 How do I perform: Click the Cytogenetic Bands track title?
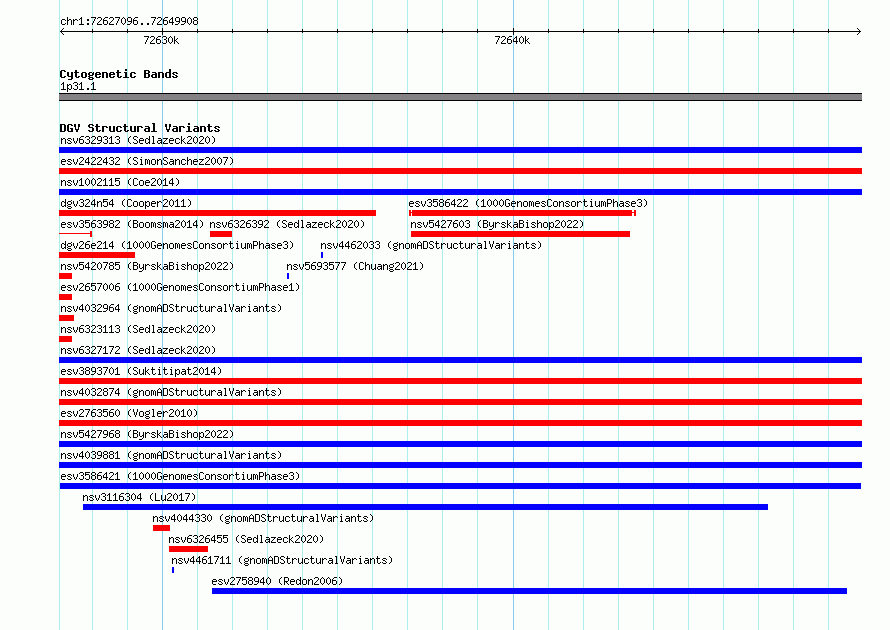119,74
